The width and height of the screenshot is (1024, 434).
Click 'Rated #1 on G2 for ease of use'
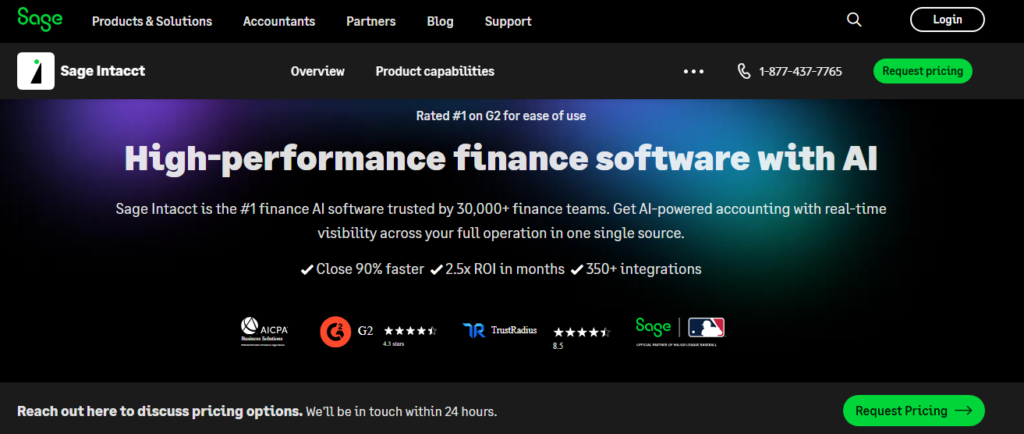(501, 116)
